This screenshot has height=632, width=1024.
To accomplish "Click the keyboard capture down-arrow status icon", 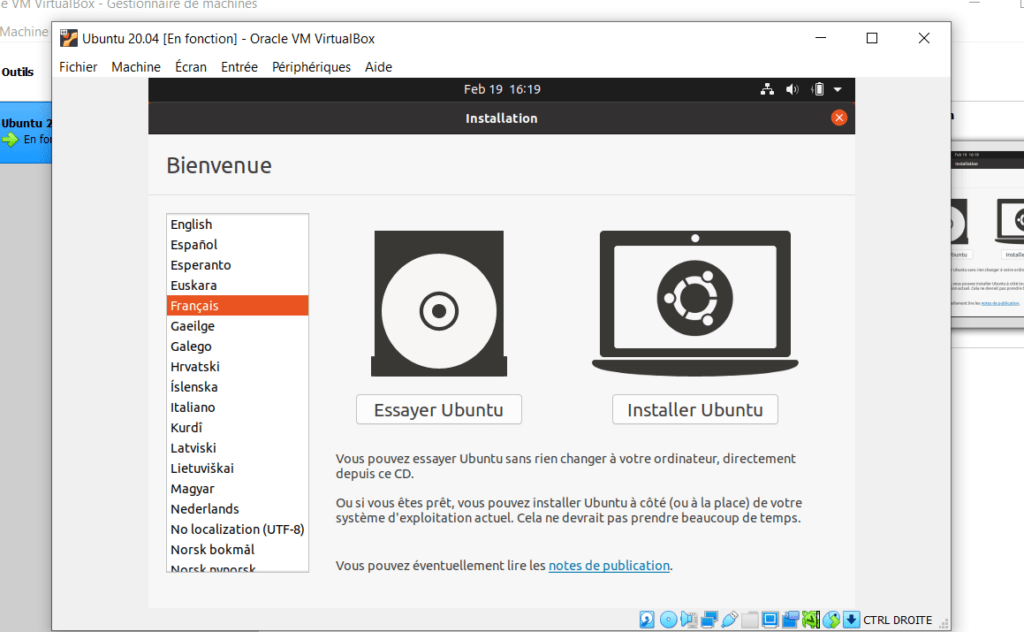I will [851, 620].
